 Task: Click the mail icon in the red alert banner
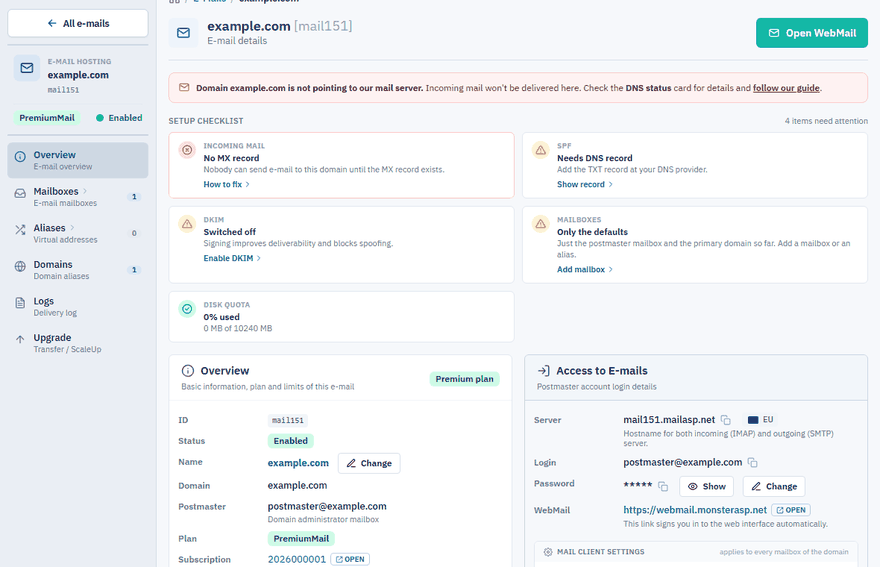(x=184, y=88)
